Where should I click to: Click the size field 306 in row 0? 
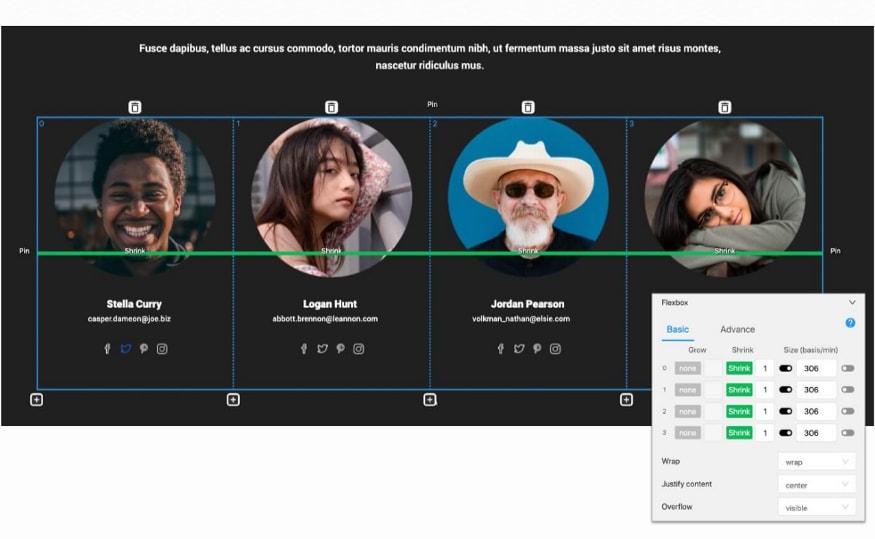[x=816, y=368]
